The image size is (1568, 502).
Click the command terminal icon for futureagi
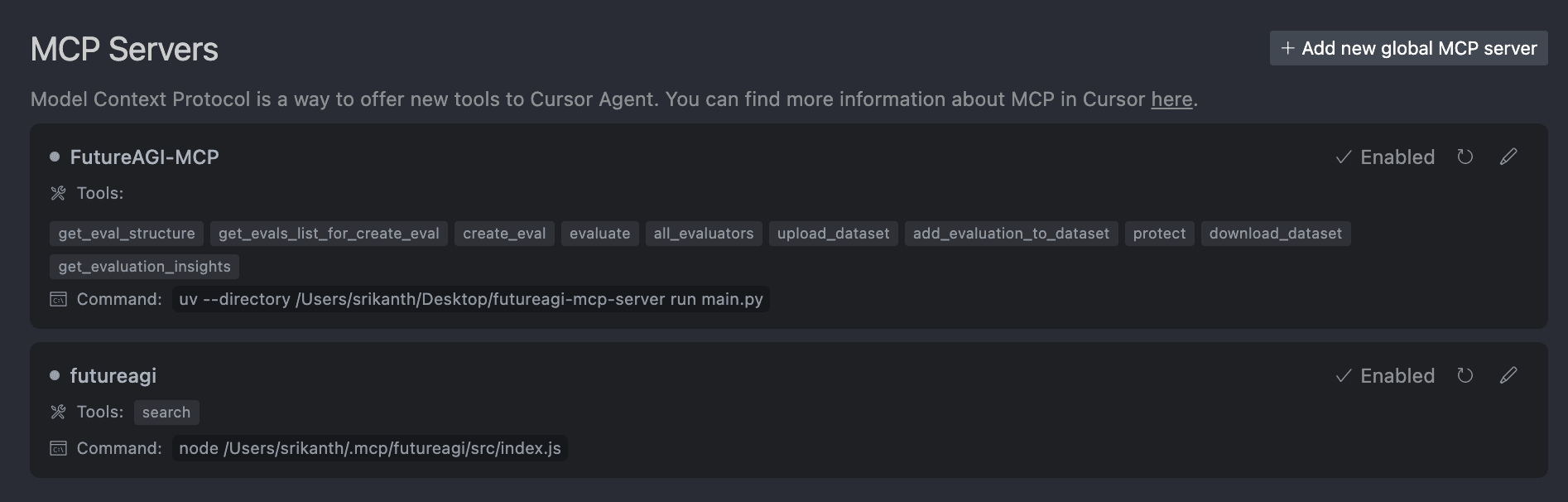58,448
